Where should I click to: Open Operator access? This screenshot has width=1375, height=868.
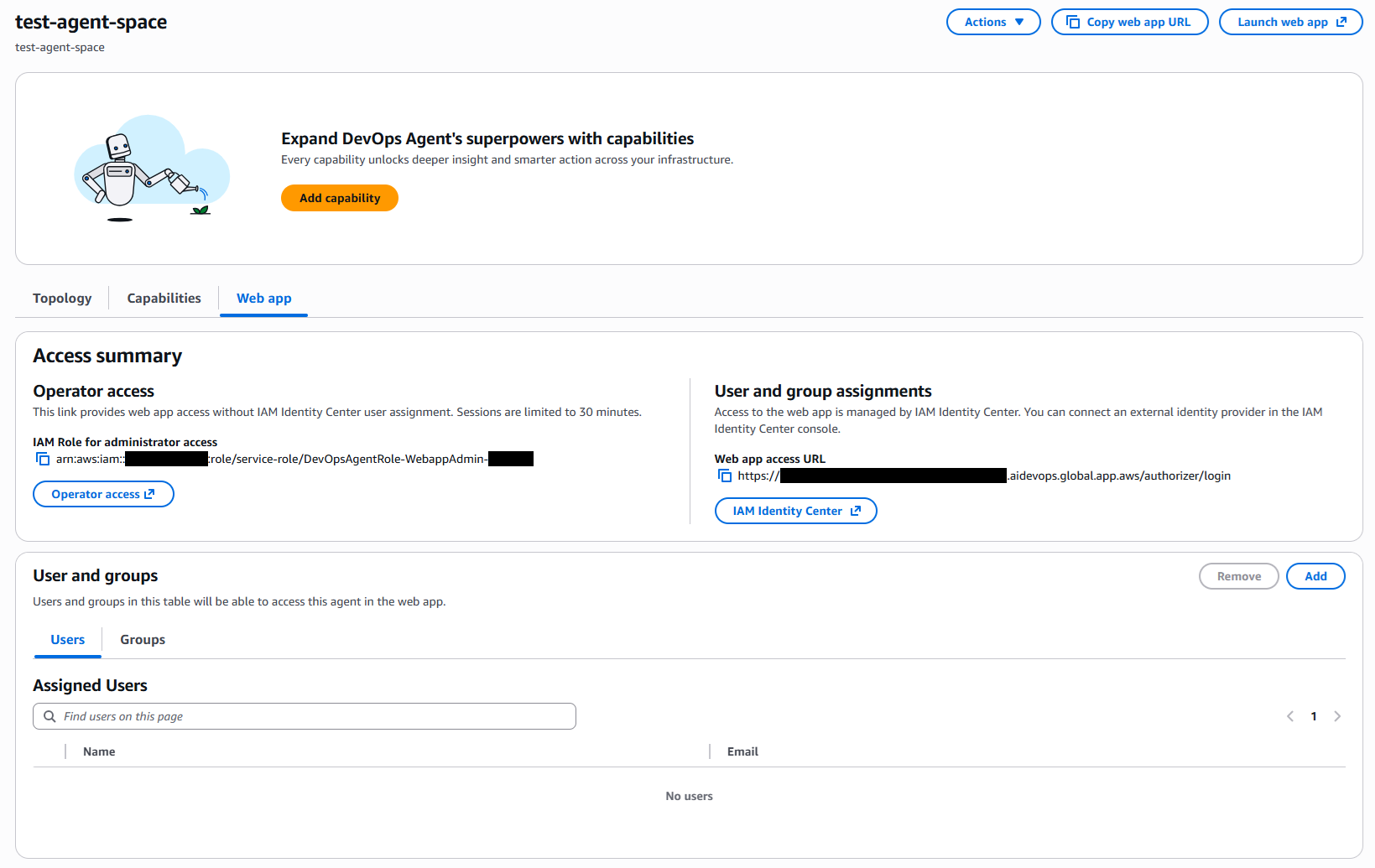point(103,494)
